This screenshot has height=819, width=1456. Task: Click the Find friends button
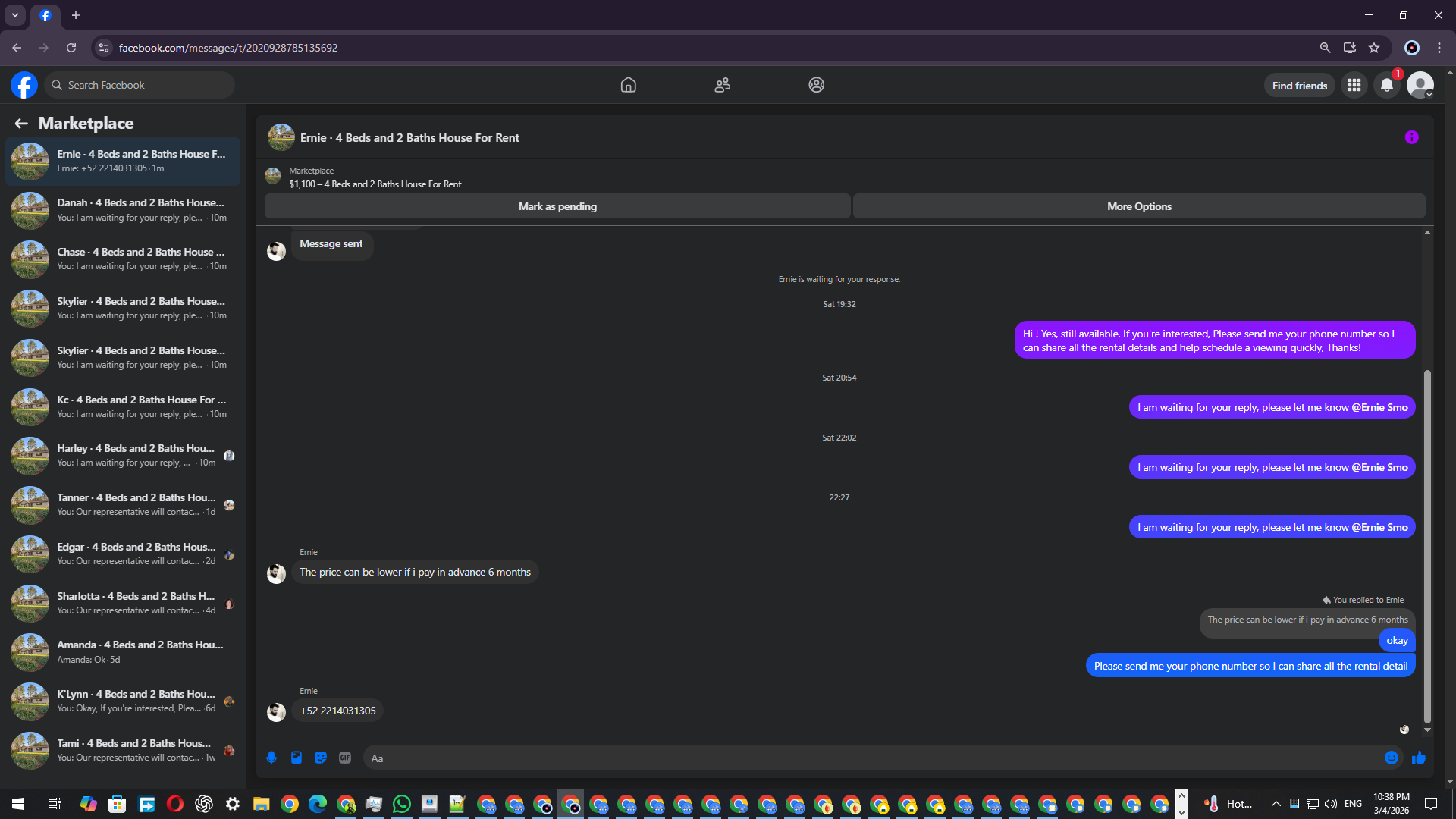click(x=1300, y=86)
